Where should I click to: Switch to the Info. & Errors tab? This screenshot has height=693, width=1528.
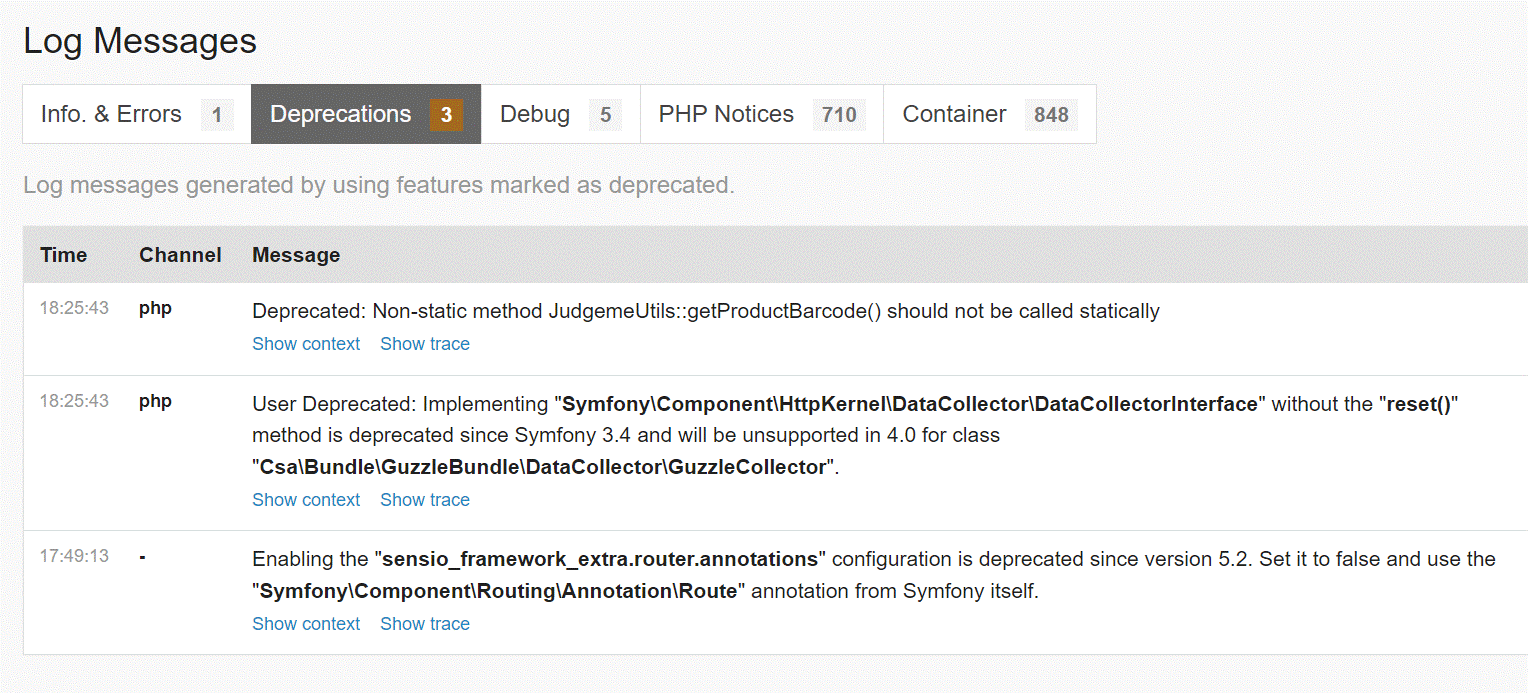[111, 115]
